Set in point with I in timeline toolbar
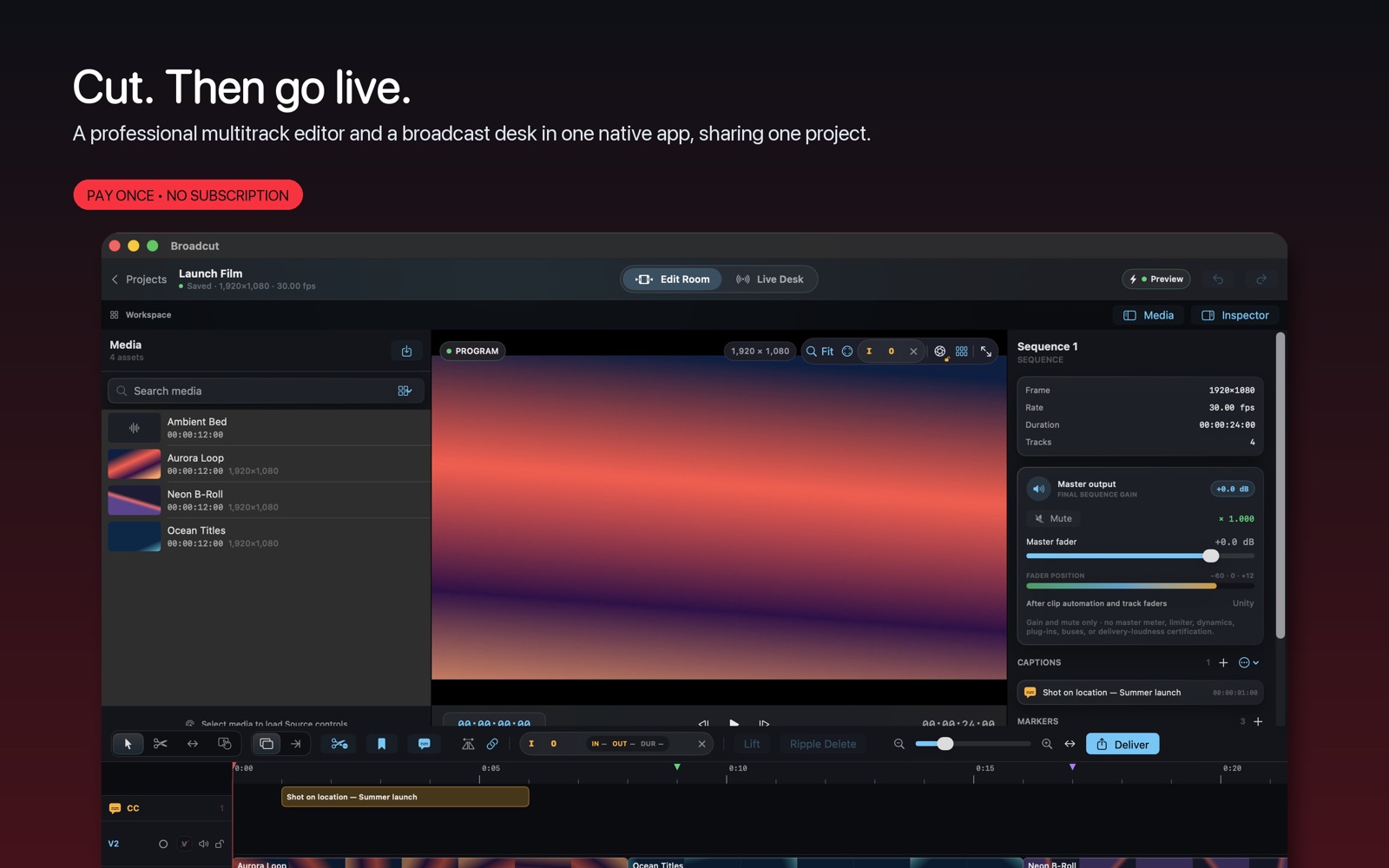 pyautogui.click(x=531, y=744)
